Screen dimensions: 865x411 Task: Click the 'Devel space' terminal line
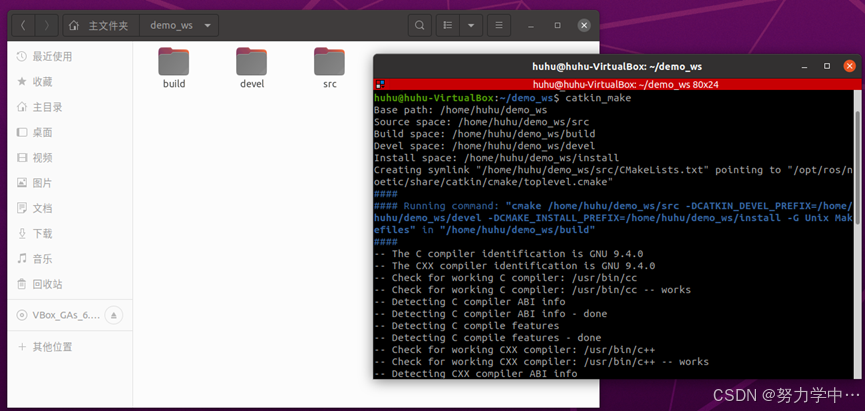(484, 146)
